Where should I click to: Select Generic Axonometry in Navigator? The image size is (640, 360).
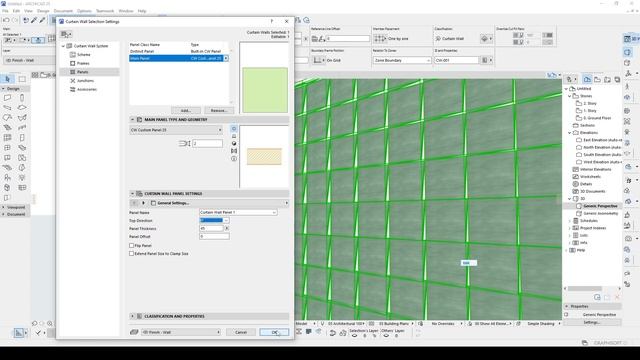point(600,213)
